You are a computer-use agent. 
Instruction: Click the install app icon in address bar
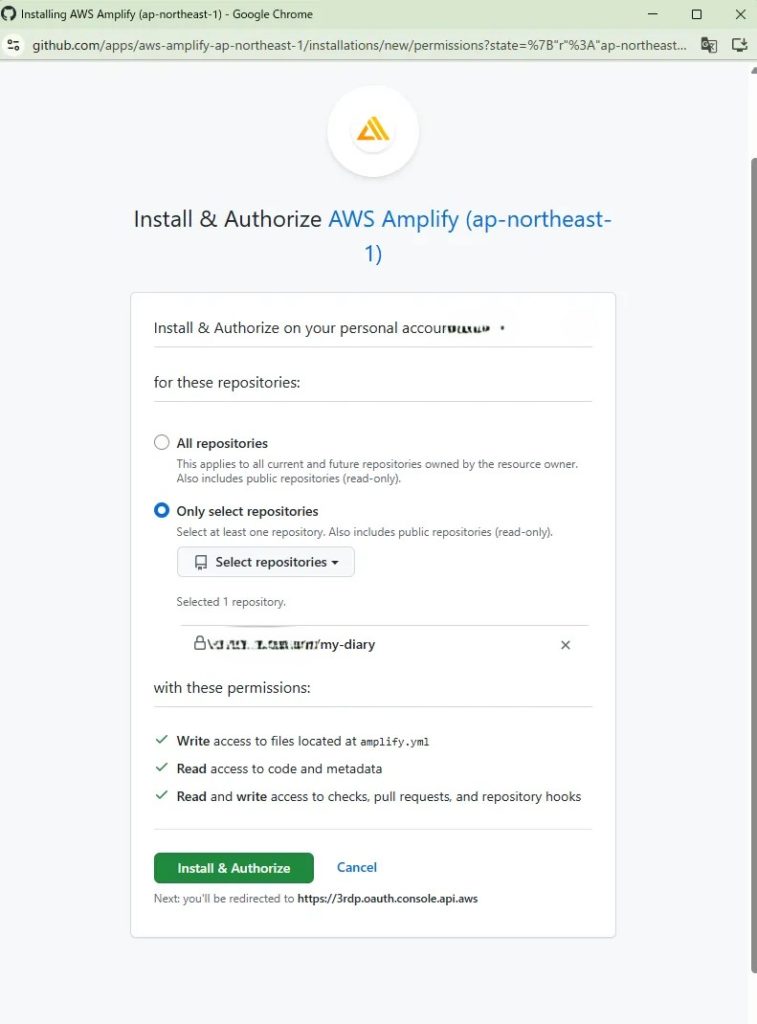pos(740,45)
